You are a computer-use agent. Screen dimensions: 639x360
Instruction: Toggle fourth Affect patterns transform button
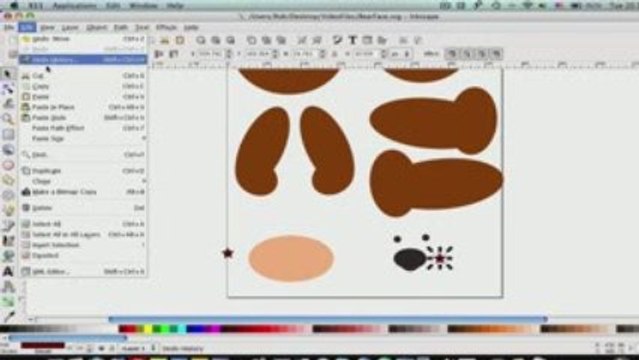[x=496, y=54]
